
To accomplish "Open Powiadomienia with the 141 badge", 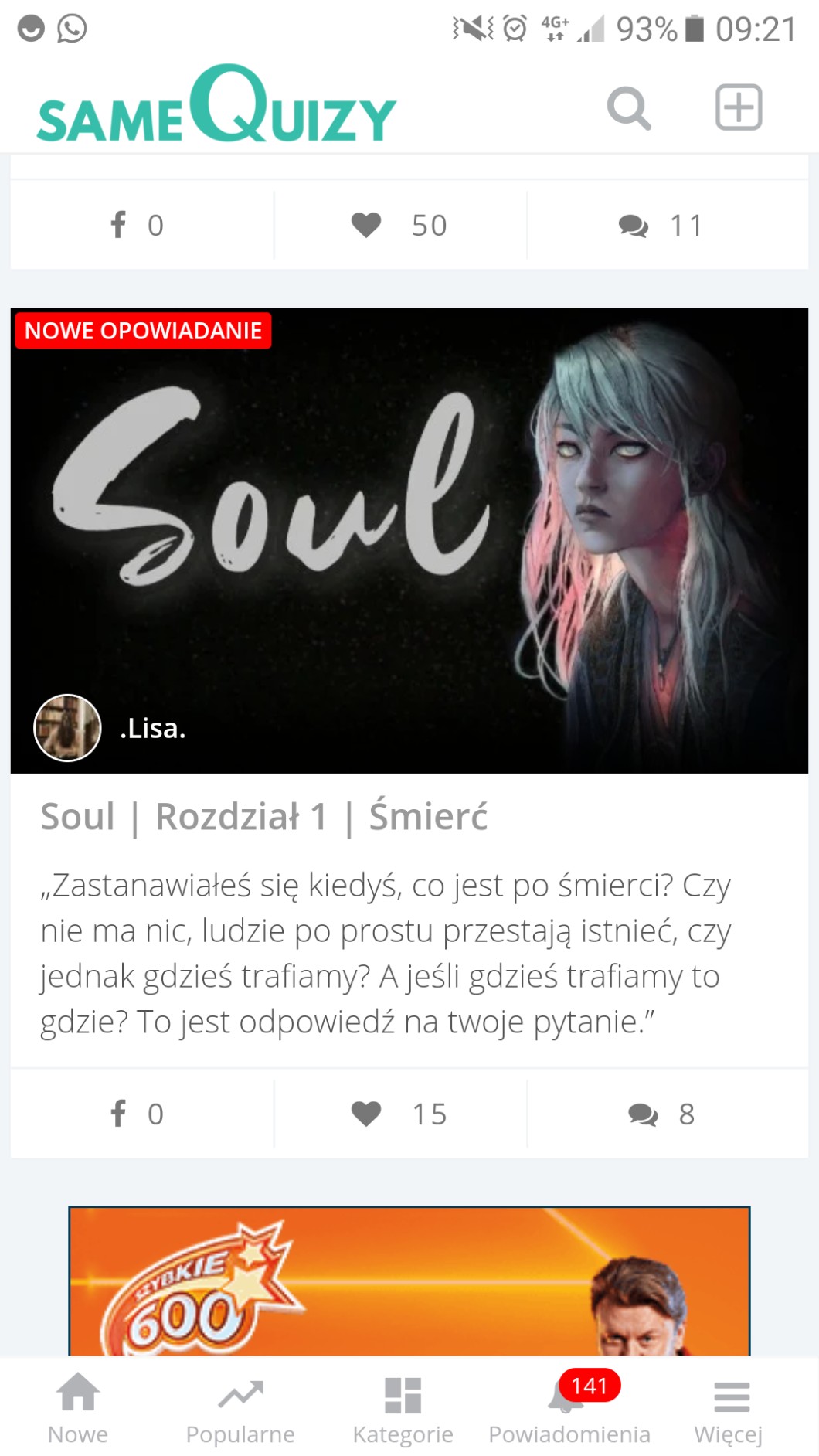I will click(569, 1408).
